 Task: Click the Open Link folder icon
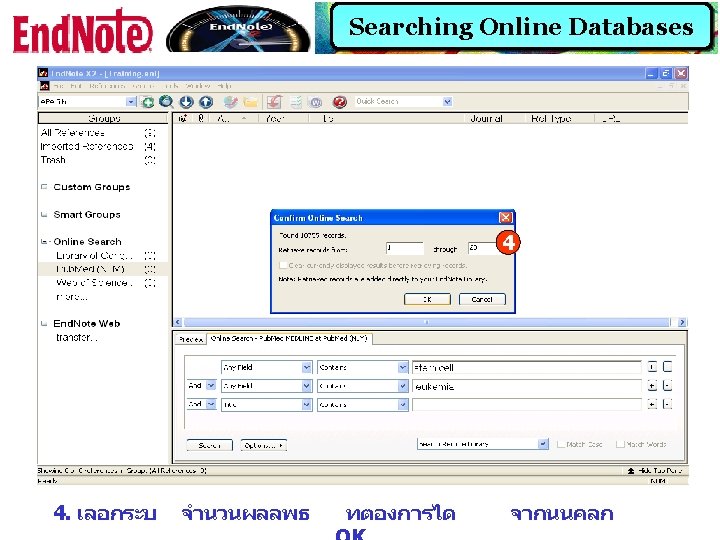tap(251, 101)
